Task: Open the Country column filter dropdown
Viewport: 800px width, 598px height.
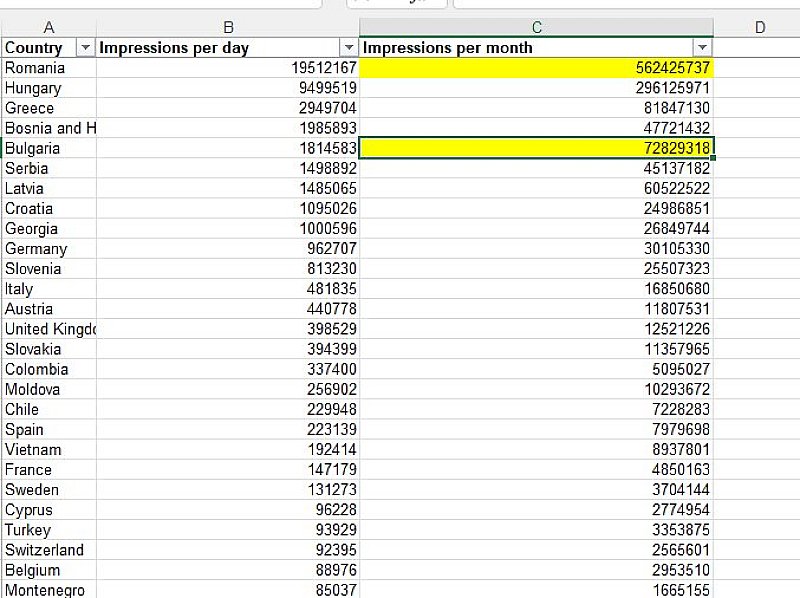Action: pyautogui.click(x=85, y=48)
